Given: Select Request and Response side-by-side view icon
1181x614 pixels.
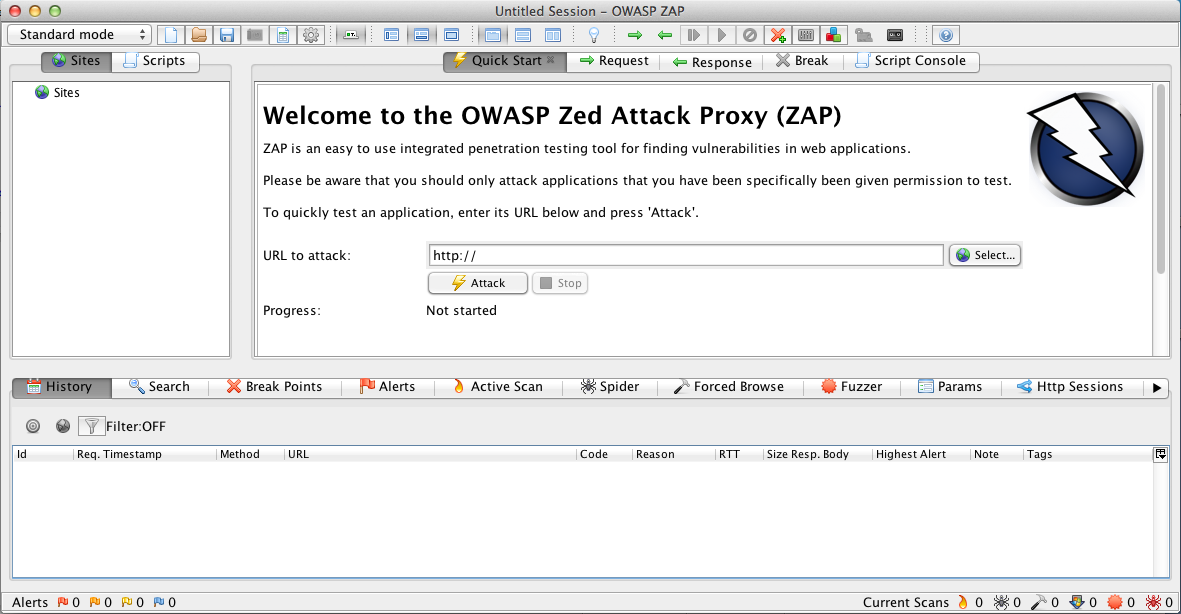Looking at the screenshot, I should (x=553, y=35).
